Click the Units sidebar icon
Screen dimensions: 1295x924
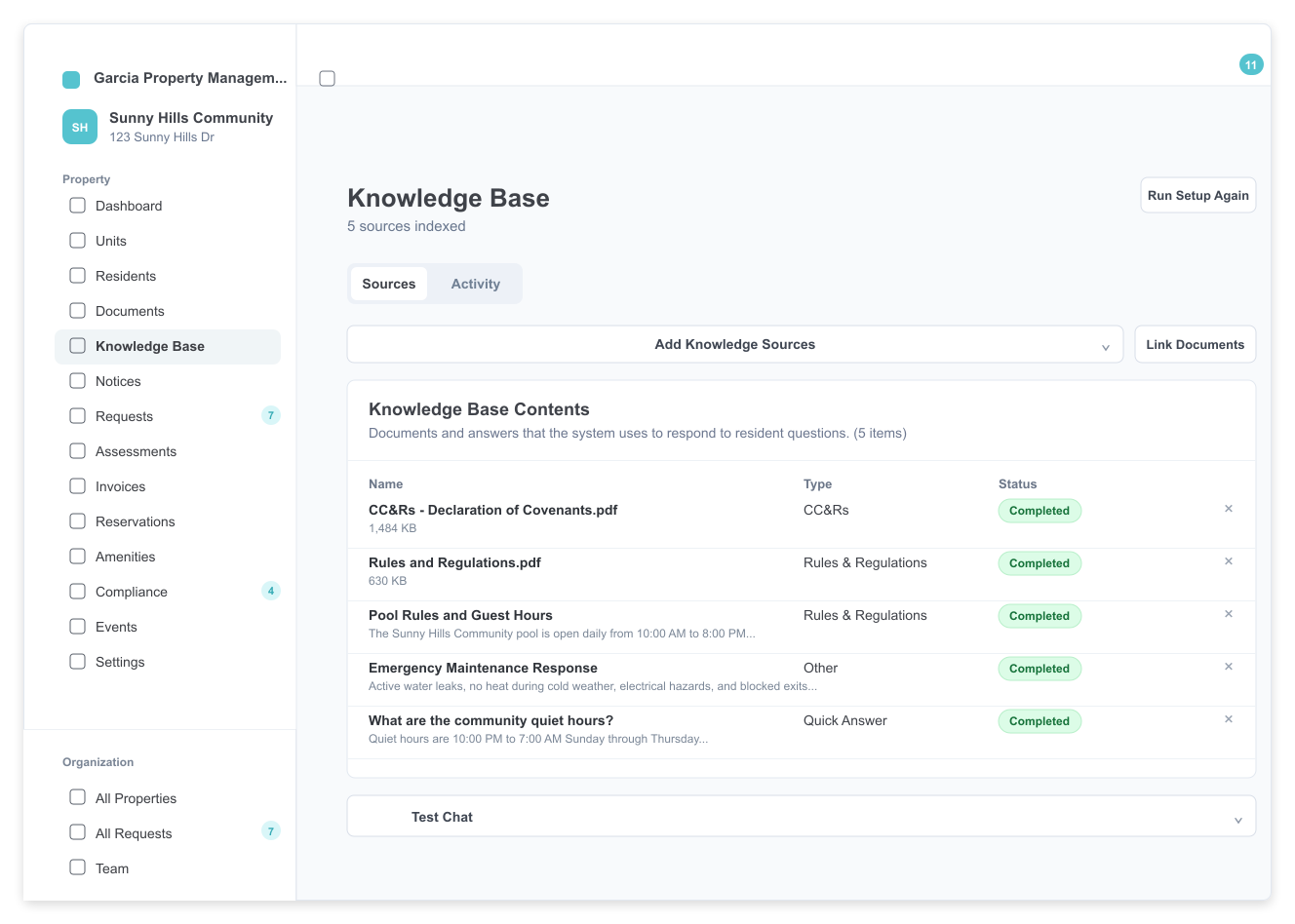[78, 241]
